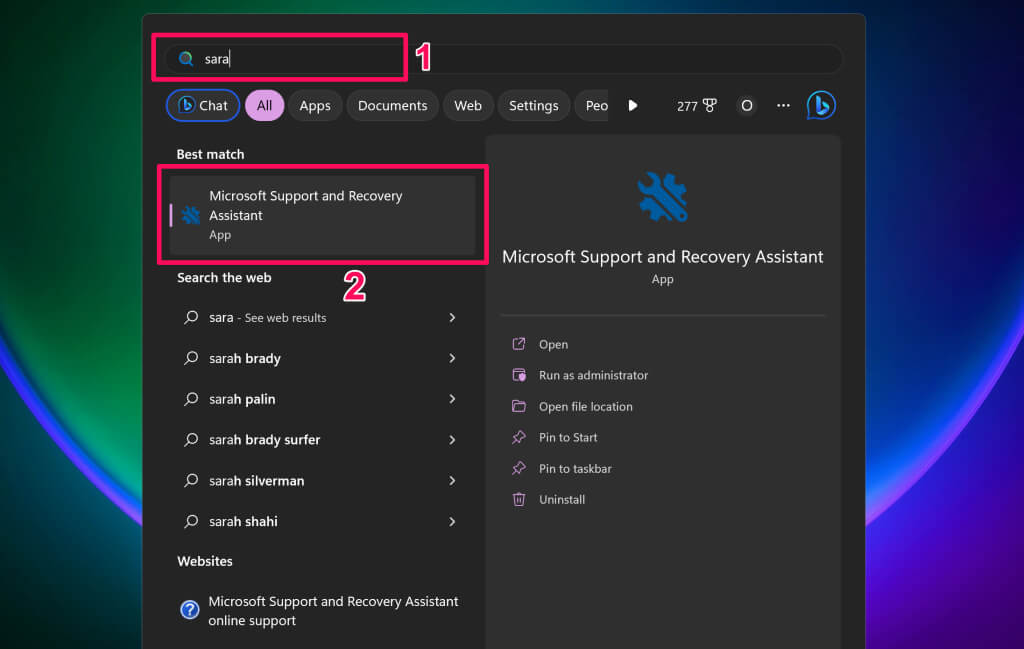The height and width of the screenshot is (649, 1024).
Task: Choose Open file location option
Action: point(585,406)
